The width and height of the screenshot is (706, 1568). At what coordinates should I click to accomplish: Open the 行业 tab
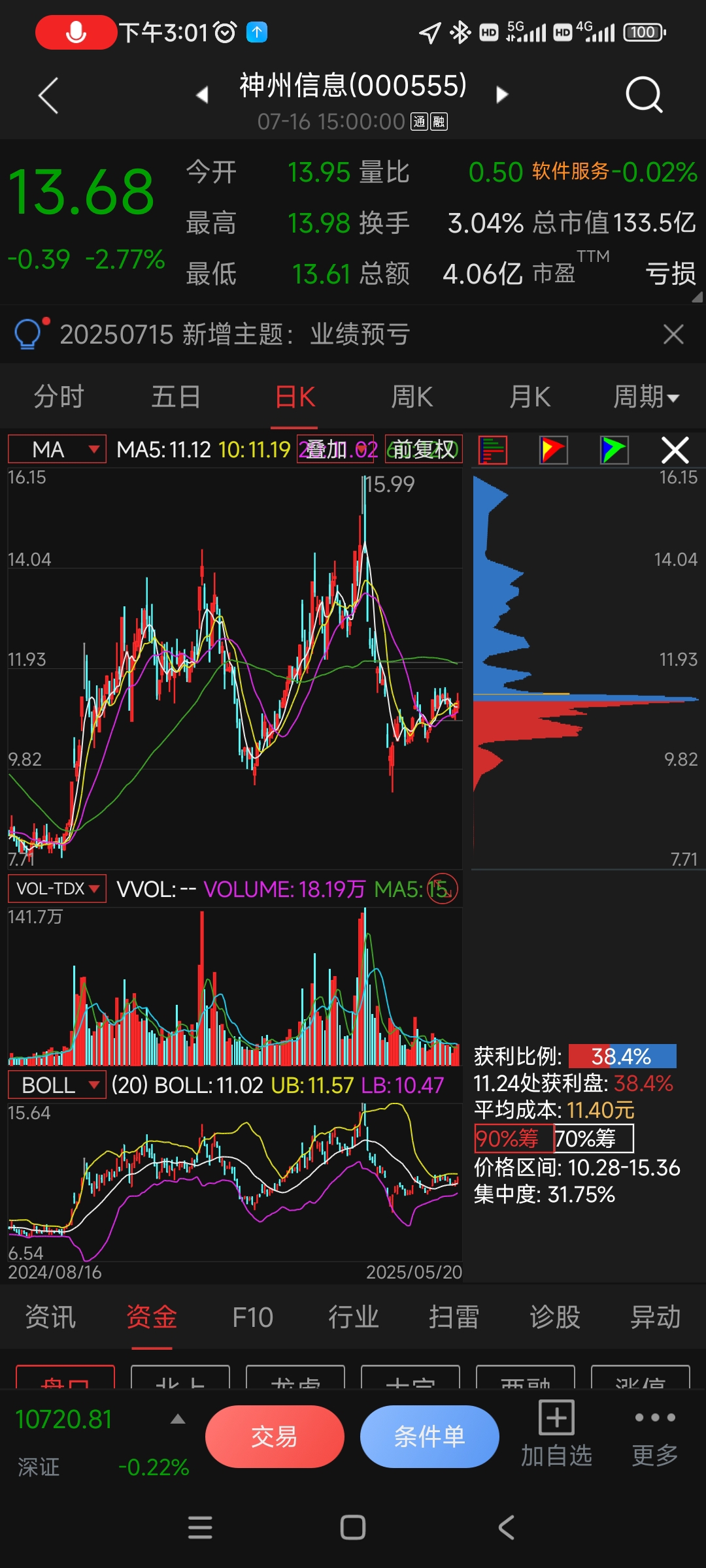354,1317
